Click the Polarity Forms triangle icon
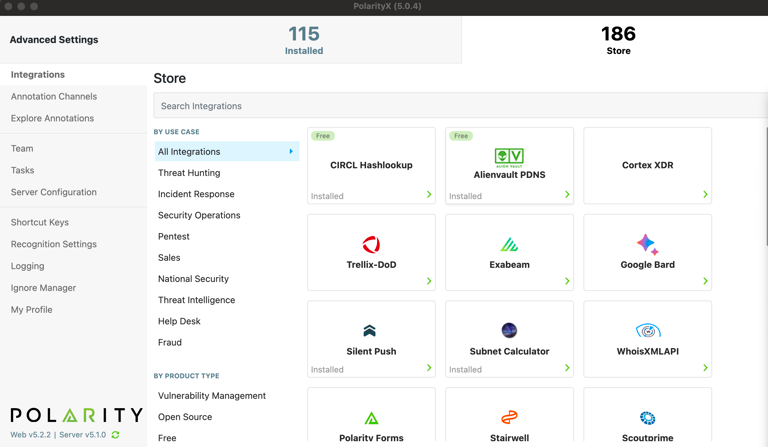Image resolution: width=768 pixels, height=447 pixels. point(371,418)
